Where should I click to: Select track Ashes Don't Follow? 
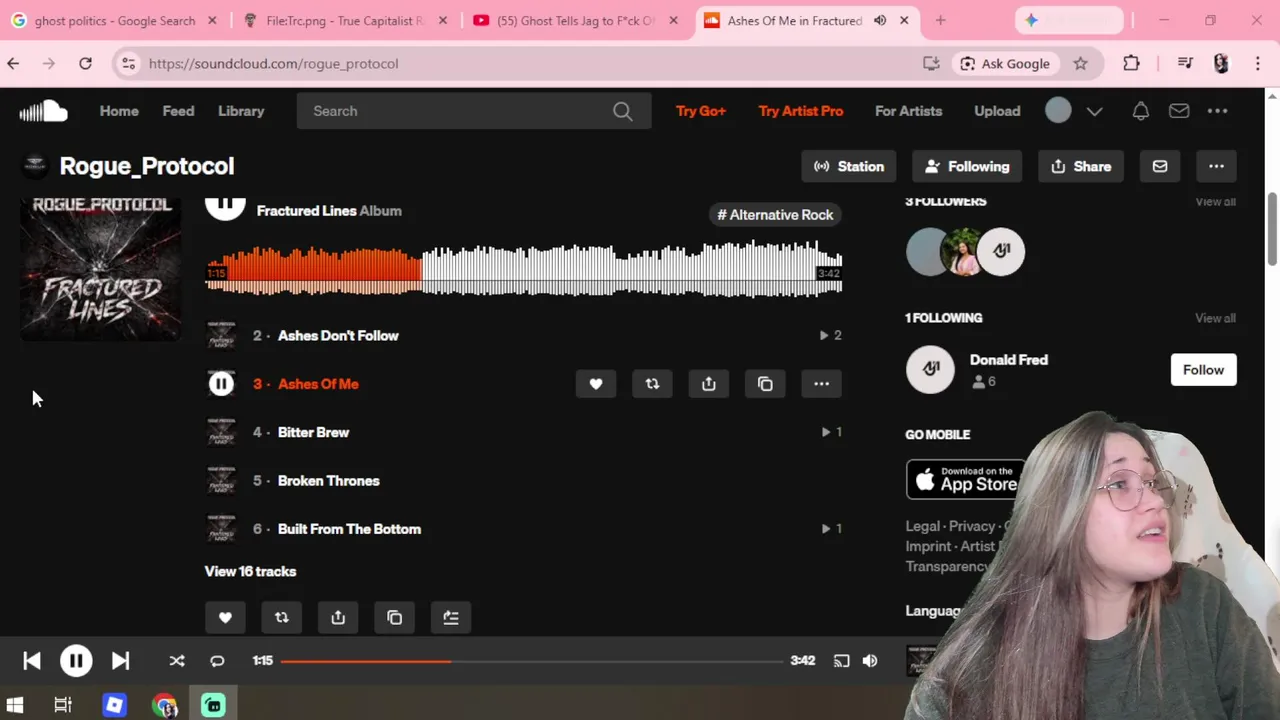[338, 336]
